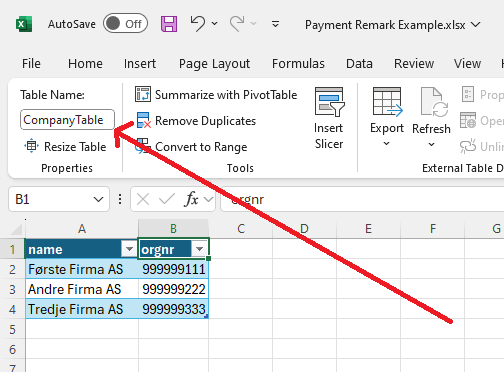Expand the Refresh dropdown arrow
The width and height of the screenshot is (504, 372).
coord(431,144)
